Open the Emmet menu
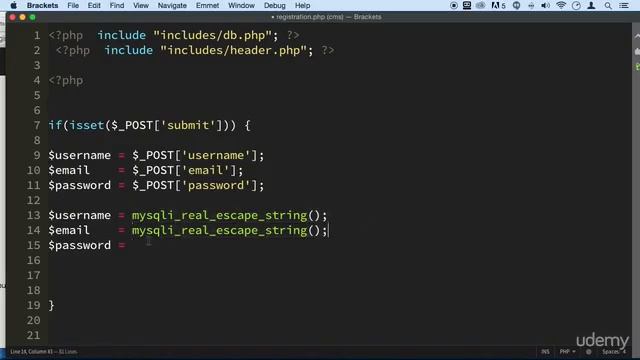The image size is (640, 360). [207, 5]
